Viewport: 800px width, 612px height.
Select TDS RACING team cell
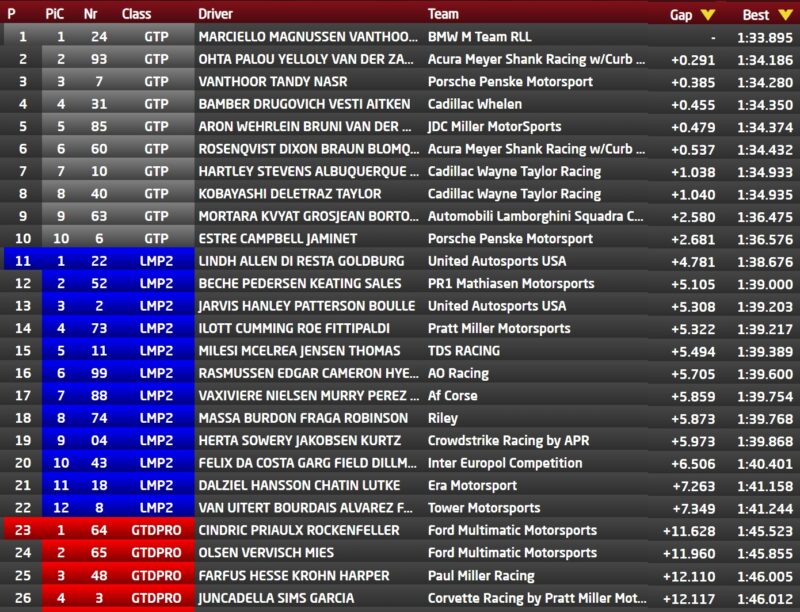click(x=464, y=351)
